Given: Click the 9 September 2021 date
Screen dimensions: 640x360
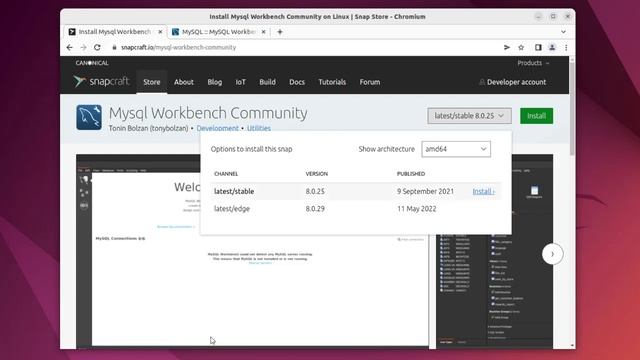Looking at the screenshot, I should [425, 191].
